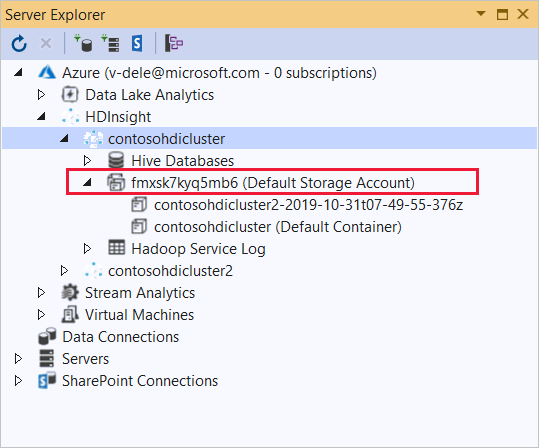539x448 pixels.
Task: Select the HDInsight label
Action: (118, 117)
